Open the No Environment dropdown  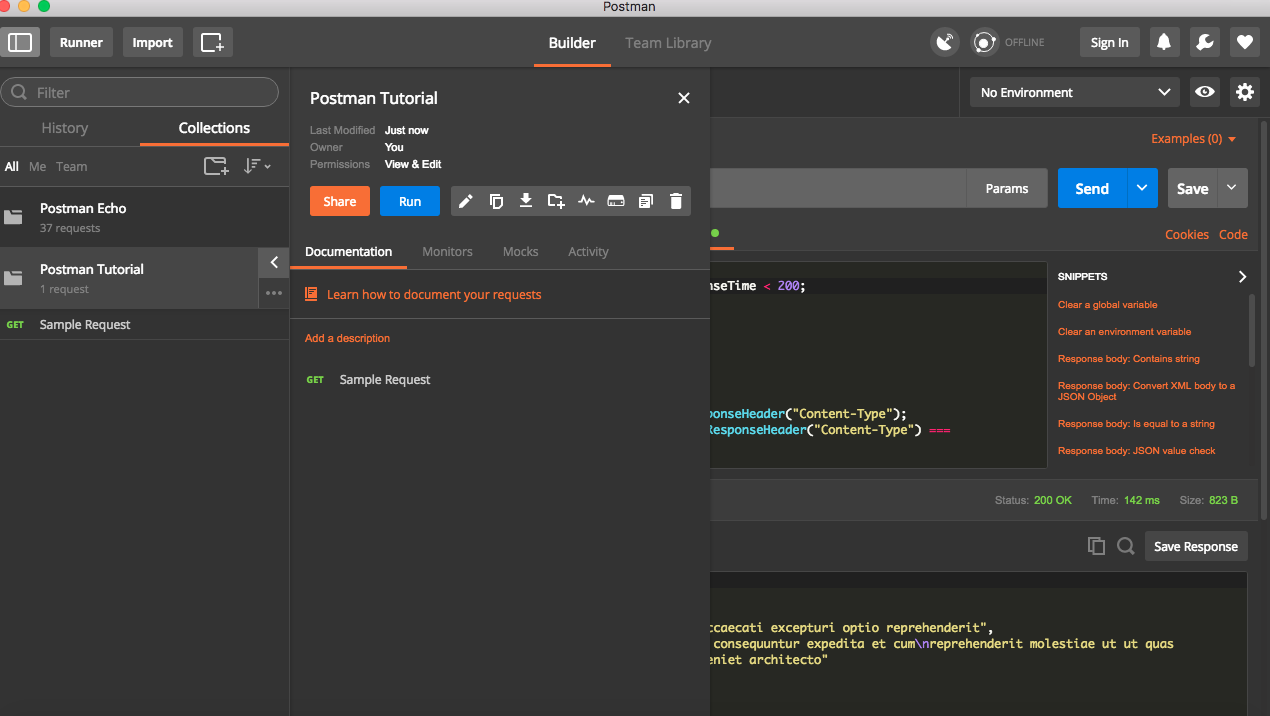pos(1075,92)
